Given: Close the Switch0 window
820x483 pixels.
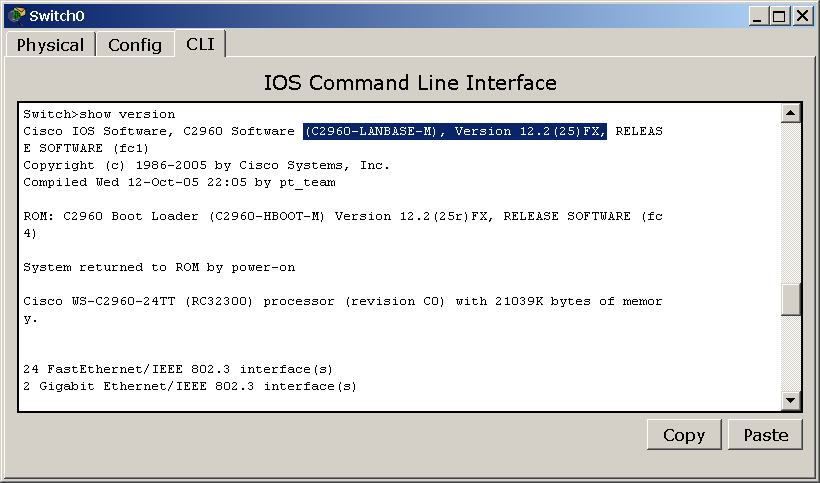Looking at the screenshot, I should tap(802, 16).
